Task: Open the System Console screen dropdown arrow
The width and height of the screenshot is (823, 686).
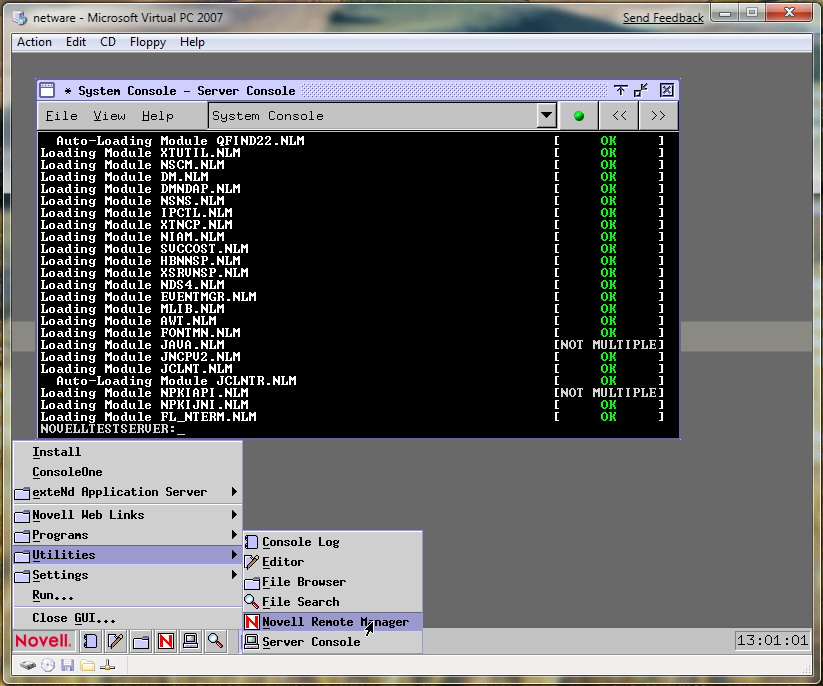Action: point(546,115)
